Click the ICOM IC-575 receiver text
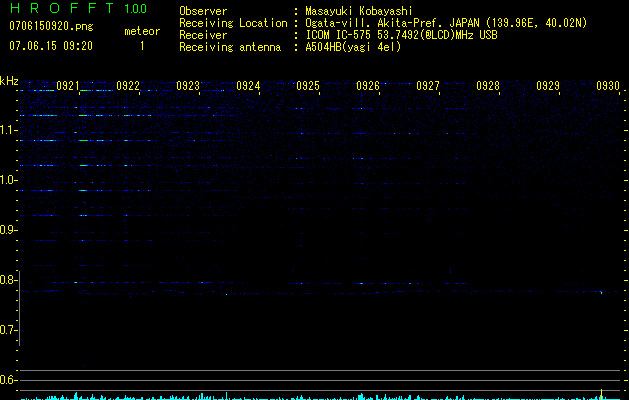The width and height of the screenshot is (629, 400). pos(401,35)
